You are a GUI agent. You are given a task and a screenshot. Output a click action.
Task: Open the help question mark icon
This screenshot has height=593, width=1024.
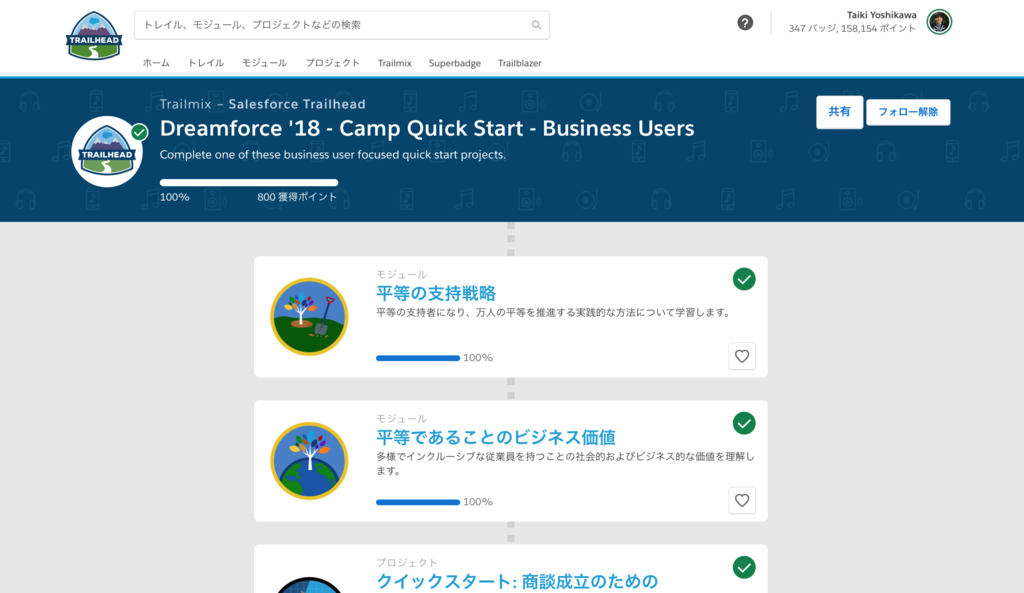pos(745,23)
